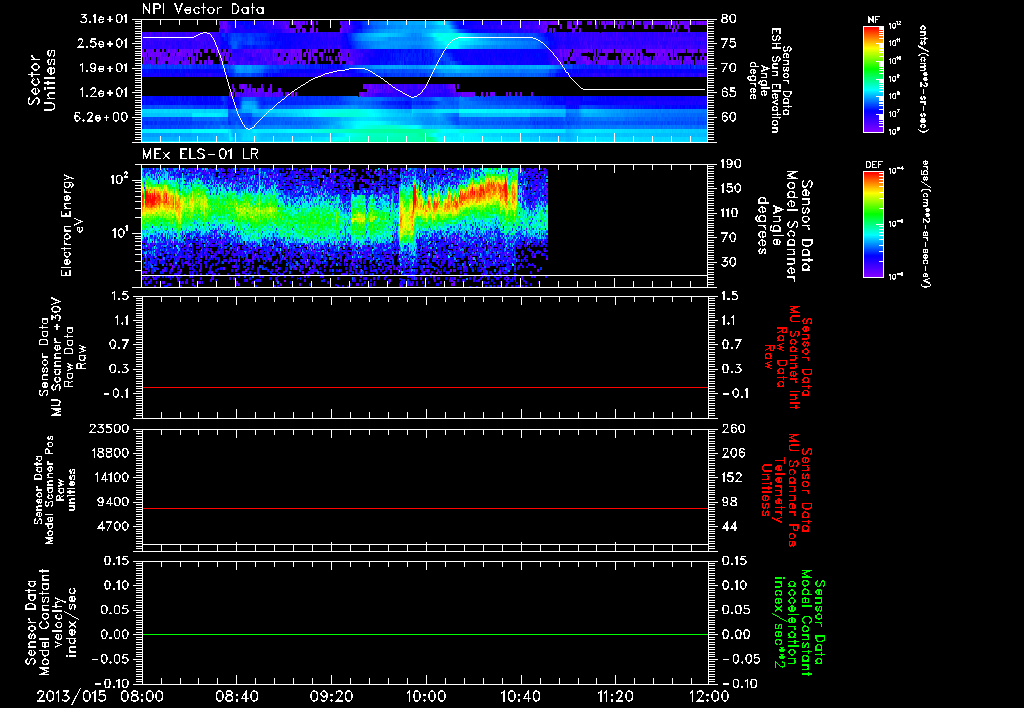Click the '14100' scanner position tick

click(109, 477)
